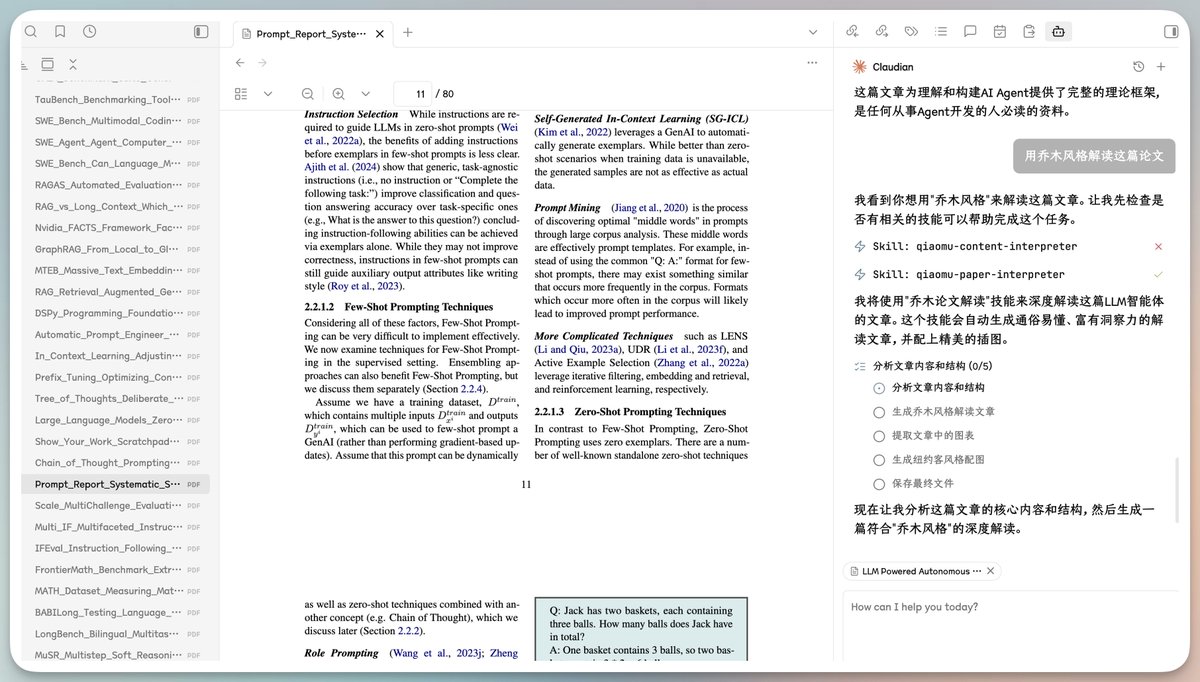Open the zoom level dropdown arrow
This screenshot has height=682, width=1200.
tap(364, 94)
